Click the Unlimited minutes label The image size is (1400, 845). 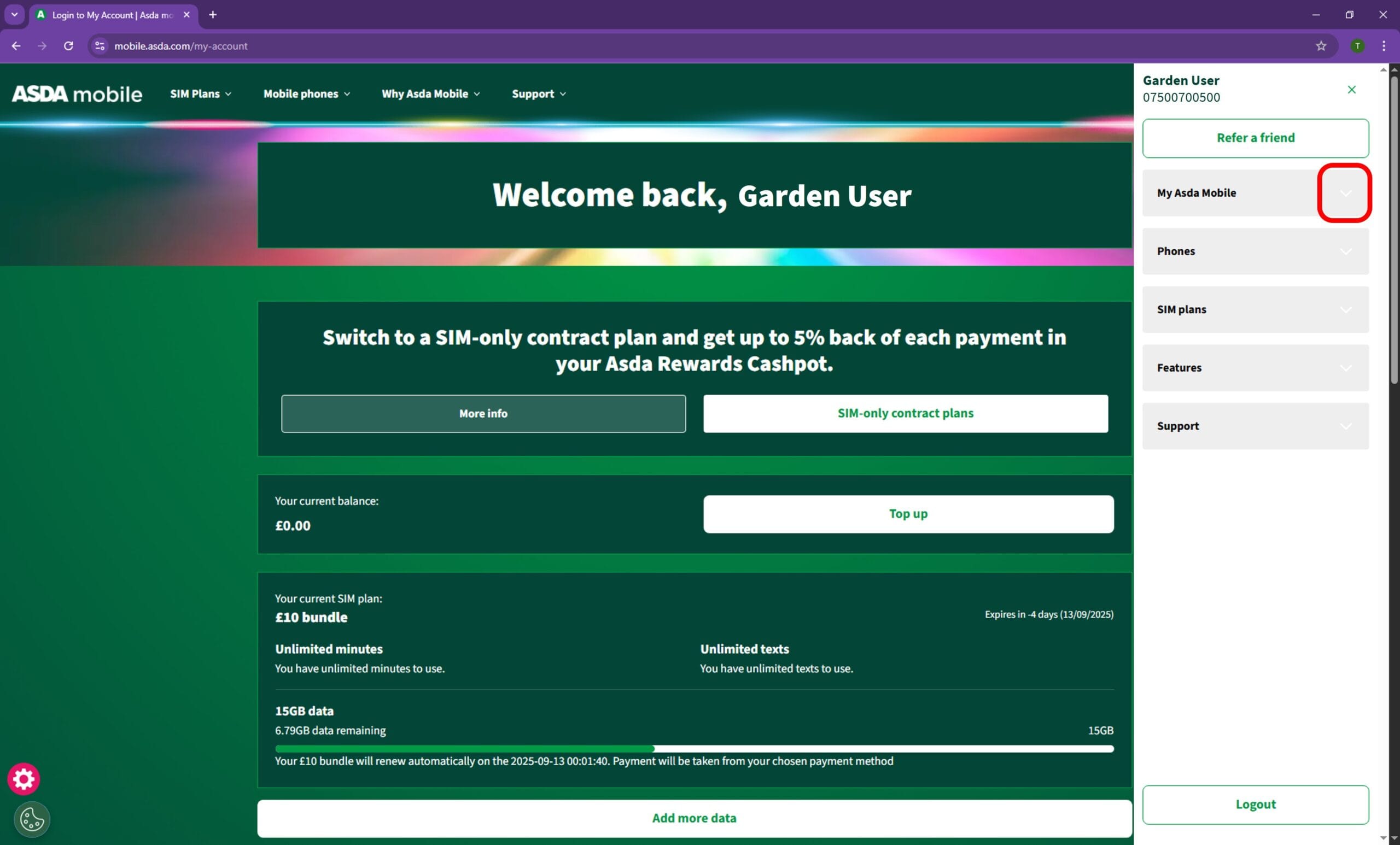[x=329, y=649]
